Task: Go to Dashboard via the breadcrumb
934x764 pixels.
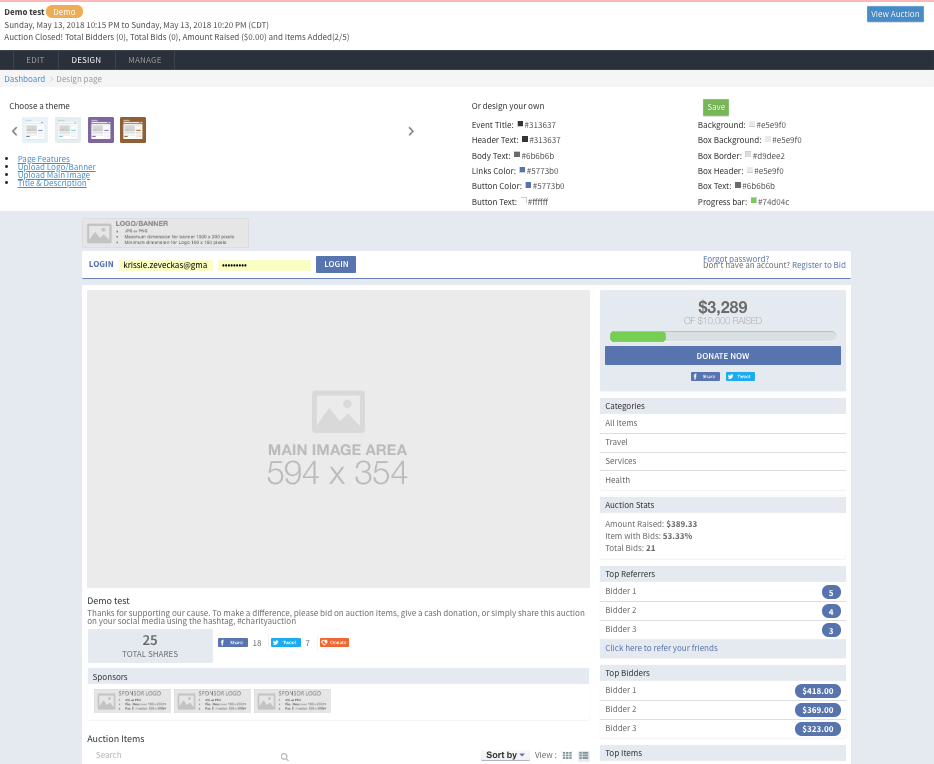Action: (25, 79)
